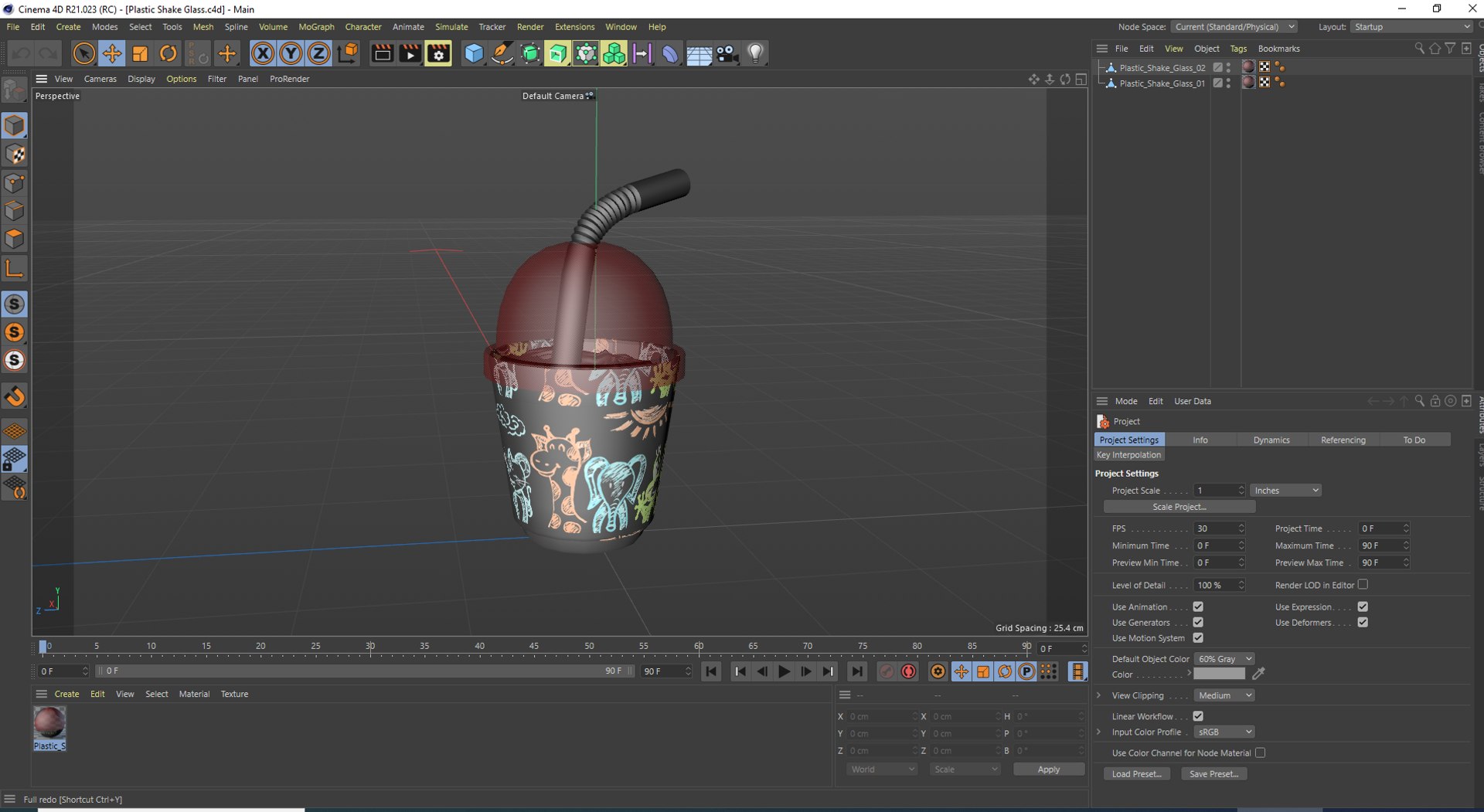The height and width of the screenshot is (812, 1484).
Task: Open the Layout Startup dropdown
Action: pyautogui.click(x=1411, y=26)
